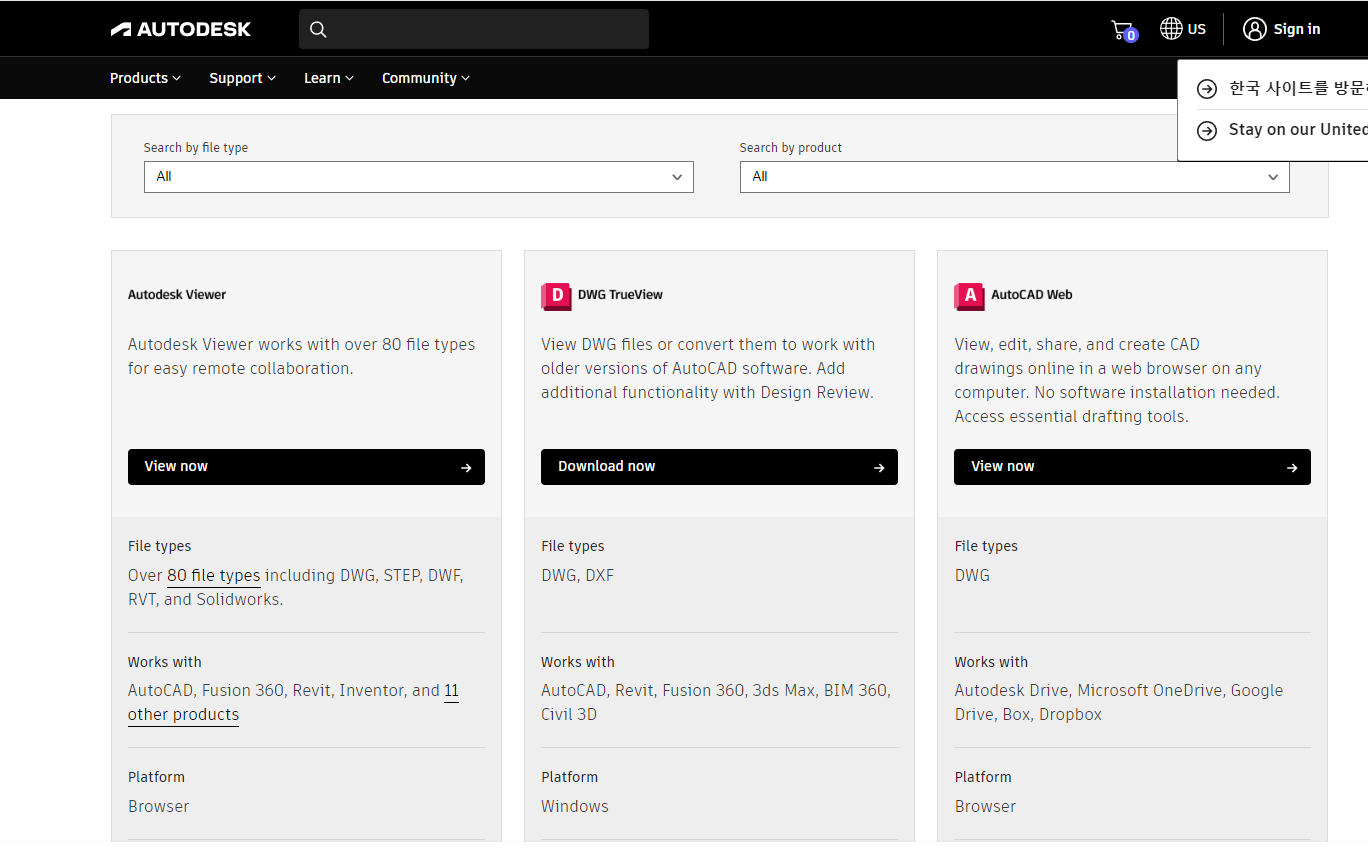
Task: Open Search by file type dropdown
Action: [x=418, y=177]
